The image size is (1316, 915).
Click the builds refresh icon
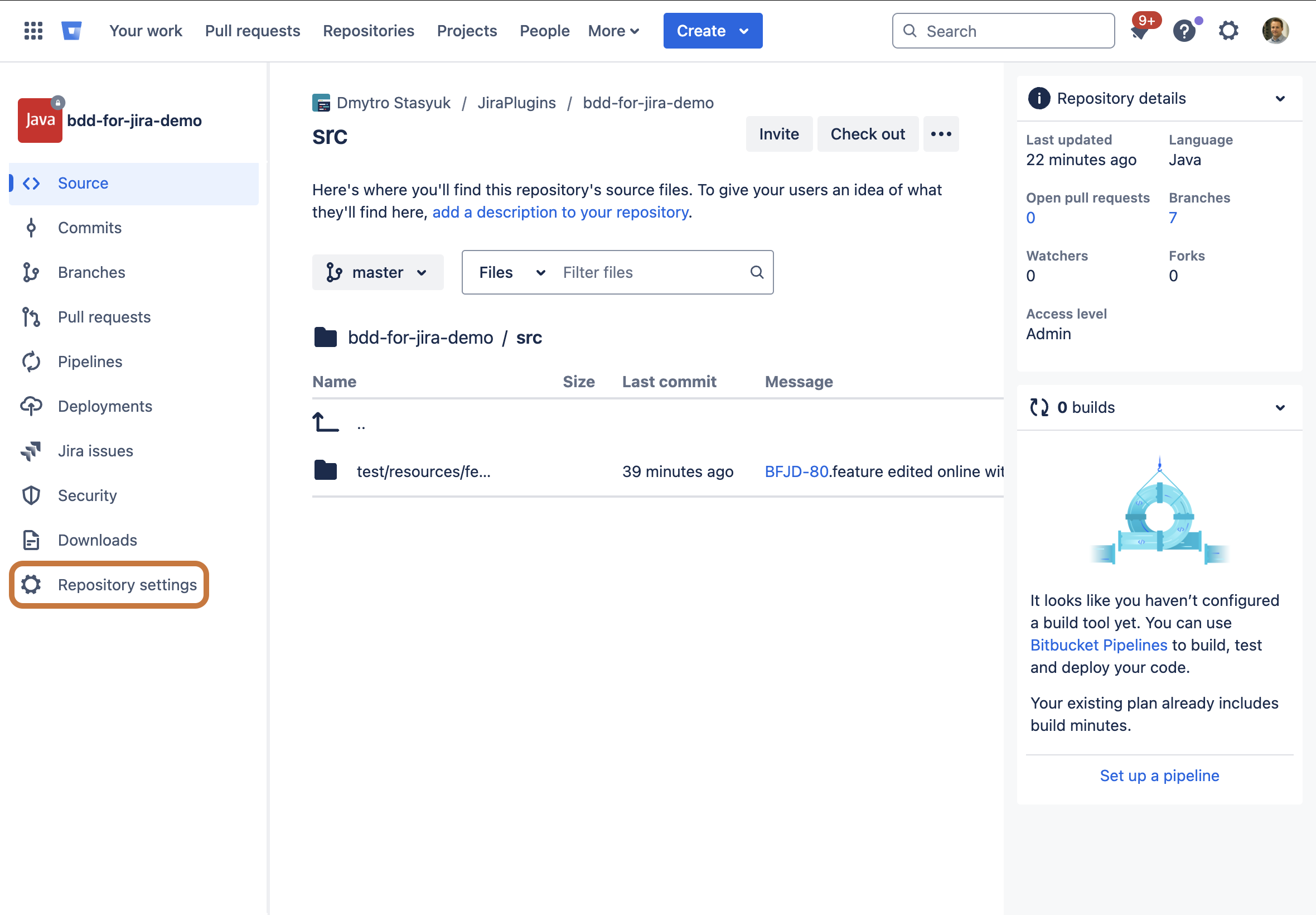(1039, 407)
